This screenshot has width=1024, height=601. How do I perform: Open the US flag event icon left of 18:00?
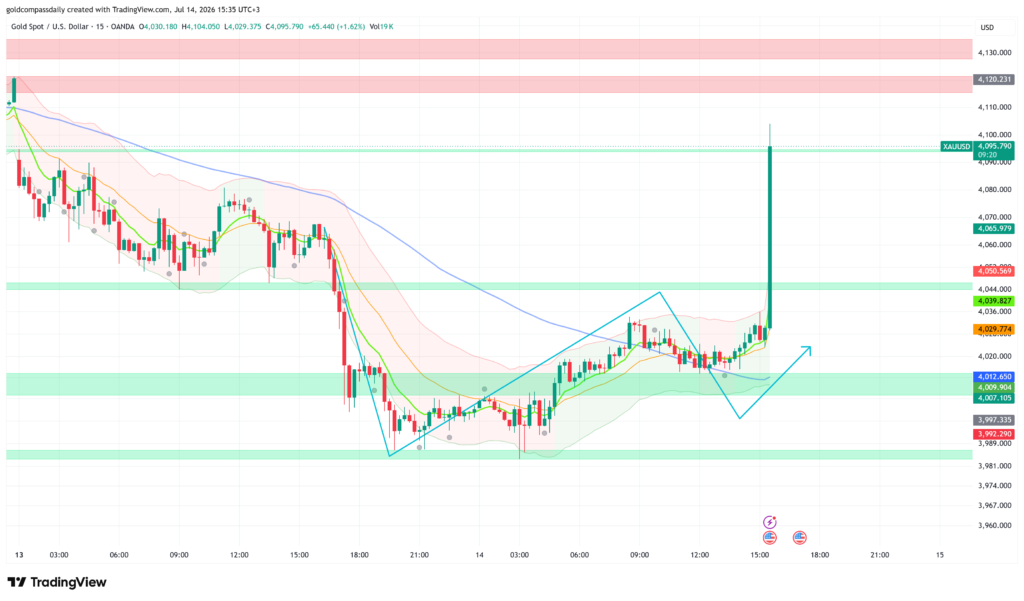[799, 538]
